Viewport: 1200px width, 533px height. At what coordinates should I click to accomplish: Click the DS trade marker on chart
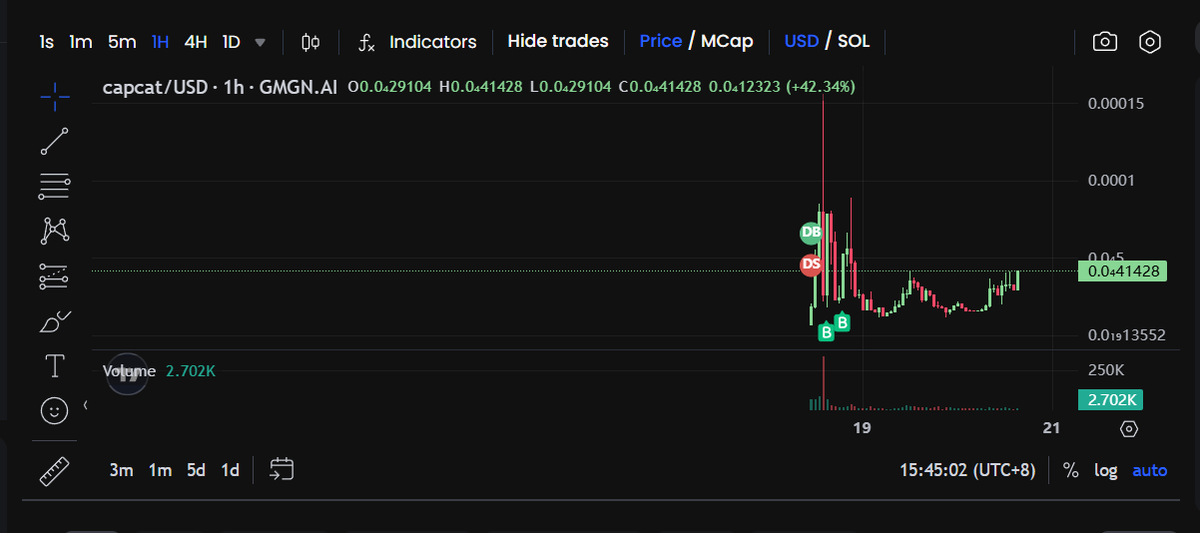tap(811, 264)
